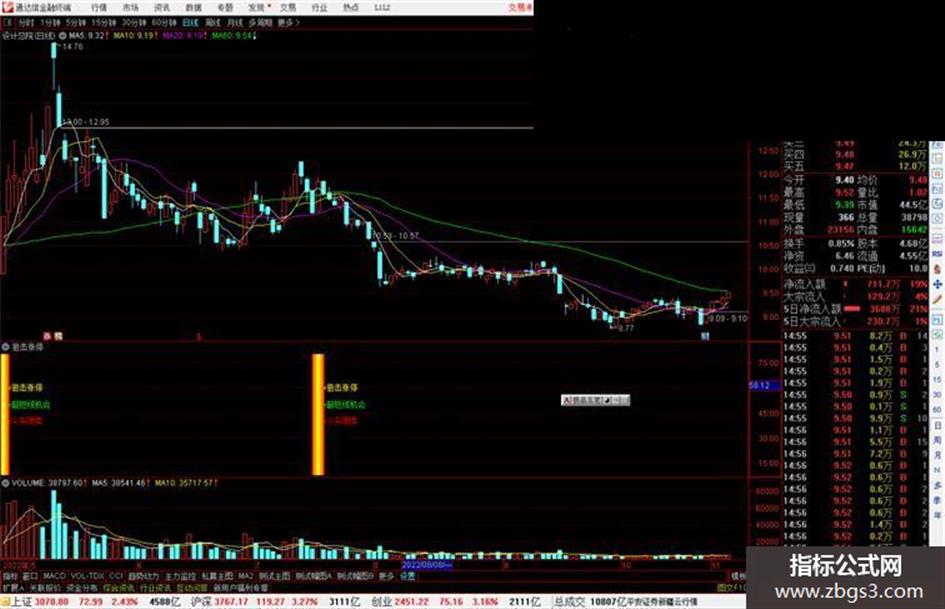The height and width of the screenshot is (609, 945).
Task: Click the 59.12 value marker on the axis
Action: tap(764, 385)
